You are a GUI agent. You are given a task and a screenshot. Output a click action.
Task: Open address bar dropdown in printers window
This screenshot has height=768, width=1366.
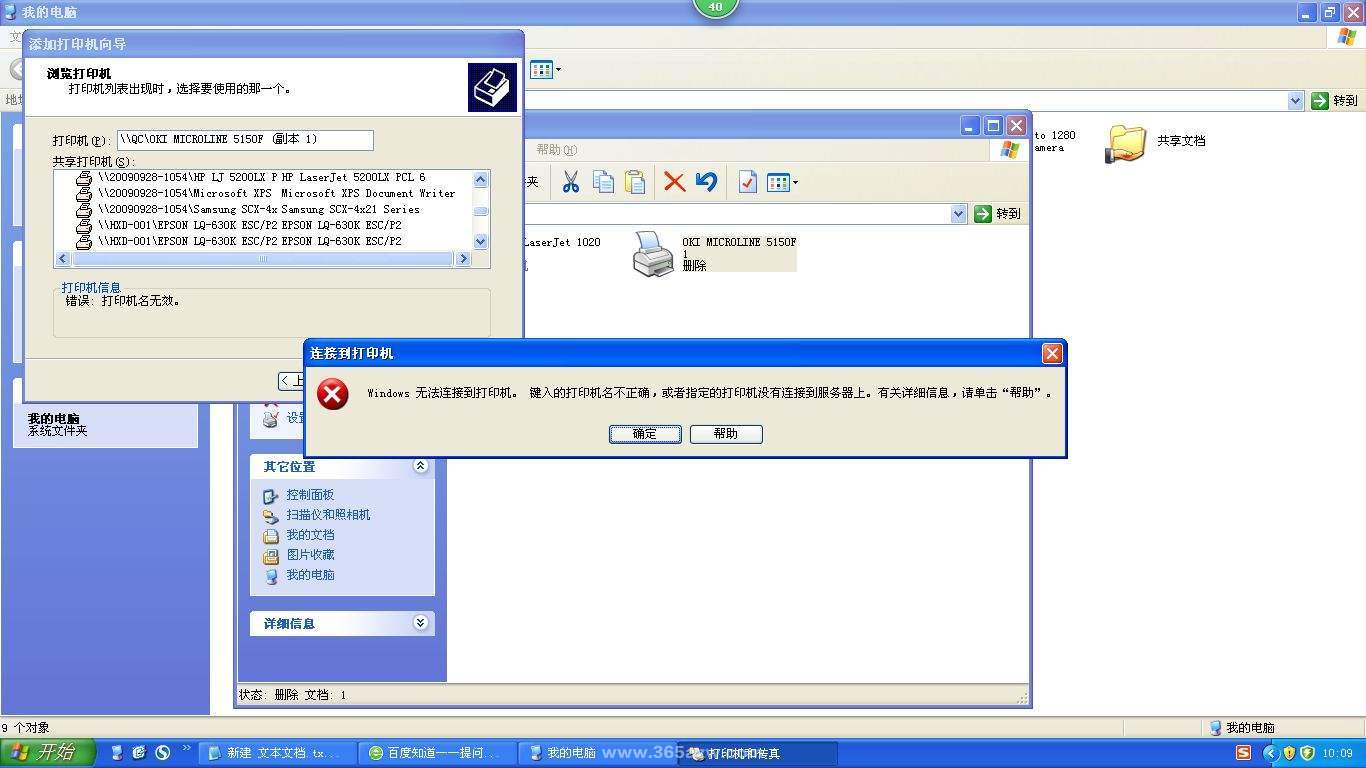[x=958, y=213]
